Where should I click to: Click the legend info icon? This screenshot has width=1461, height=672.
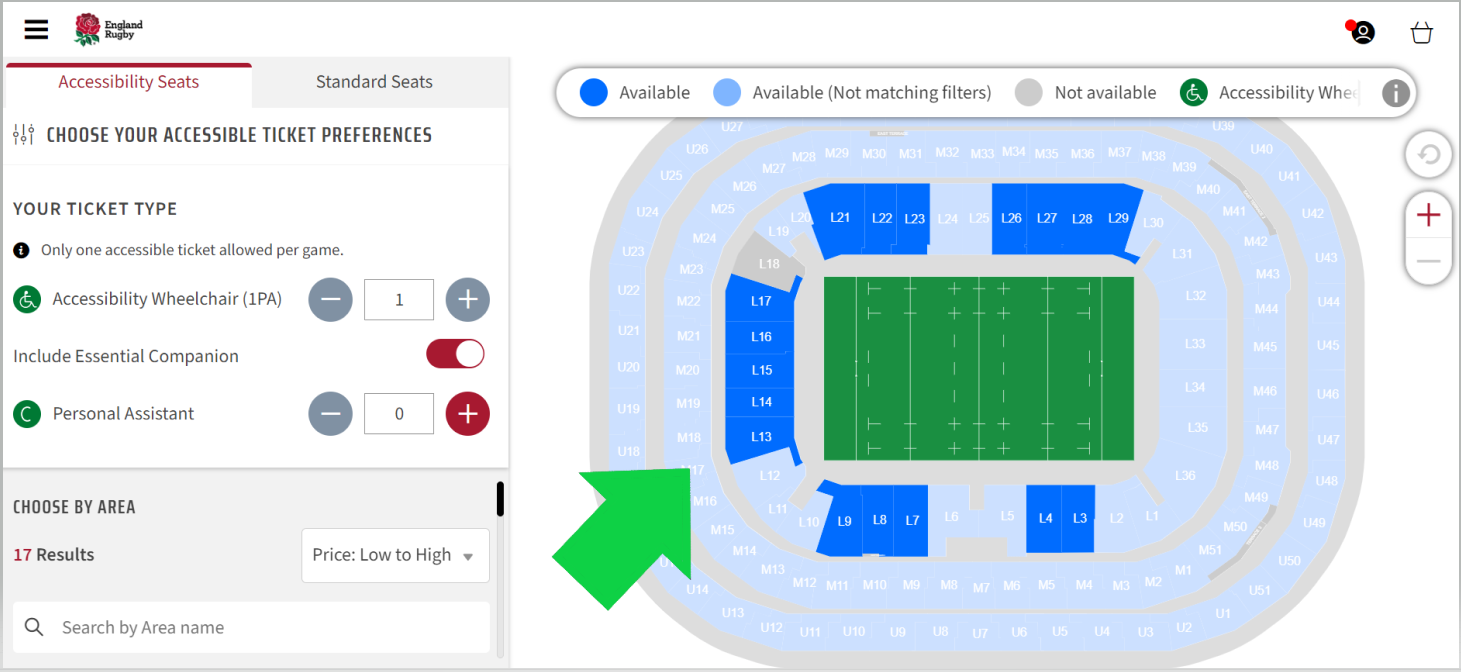click(1395, 93)
